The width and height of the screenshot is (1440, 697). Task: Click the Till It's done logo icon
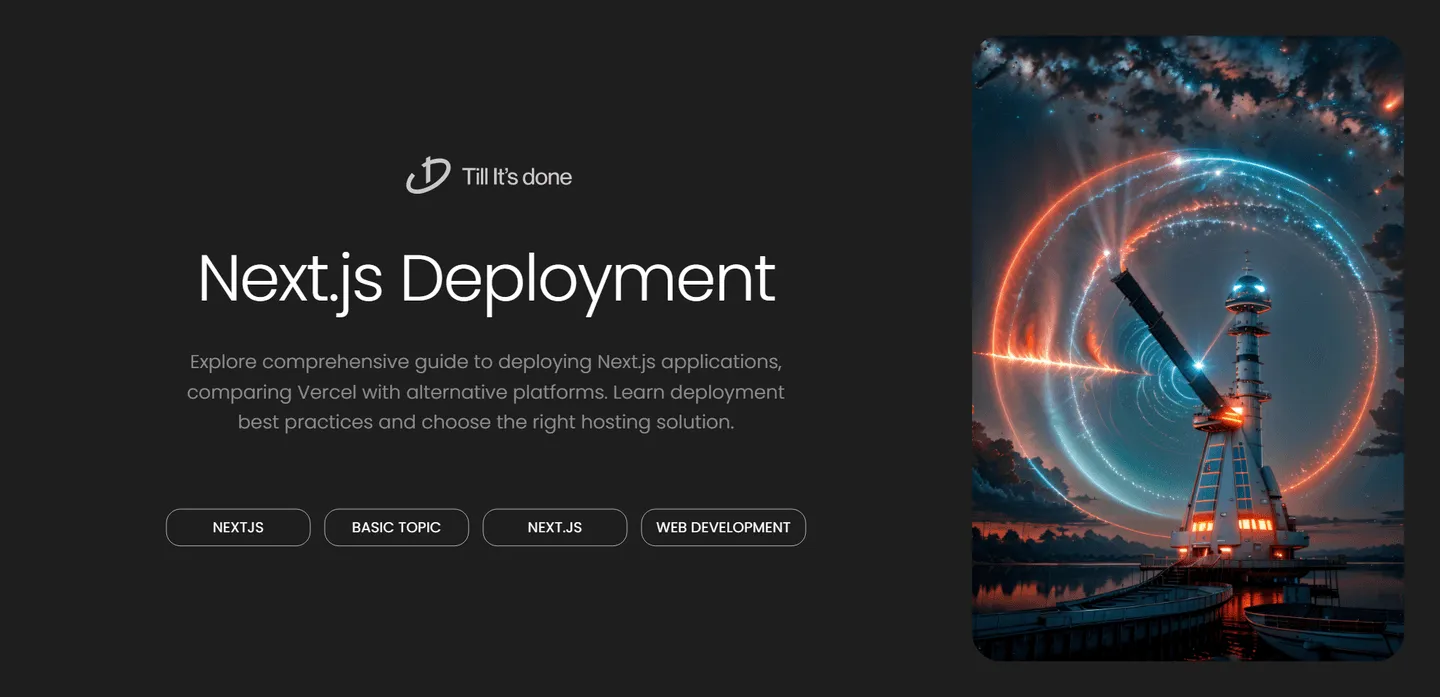tap(427, 176)
